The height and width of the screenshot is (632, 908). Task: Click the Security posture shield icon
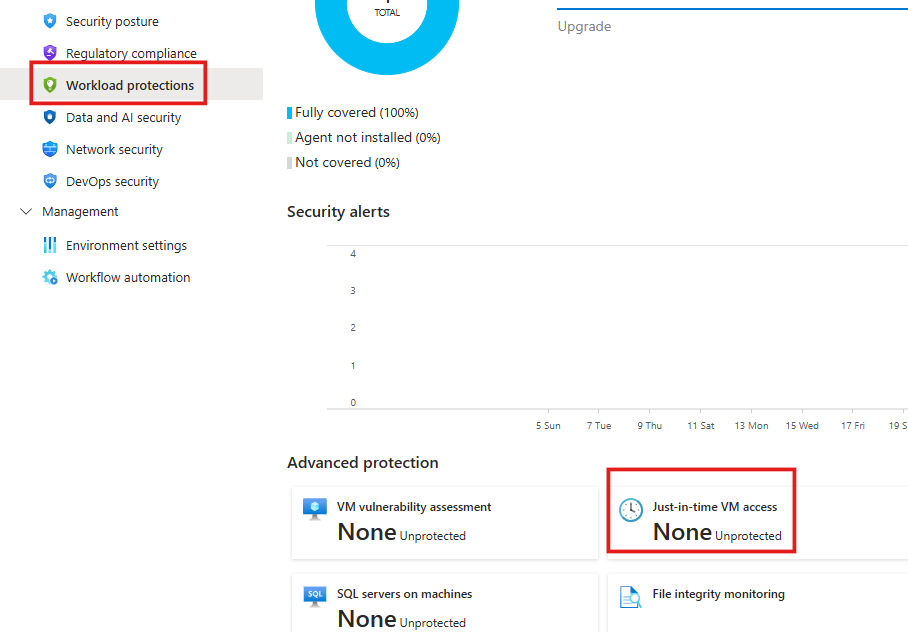50,21
